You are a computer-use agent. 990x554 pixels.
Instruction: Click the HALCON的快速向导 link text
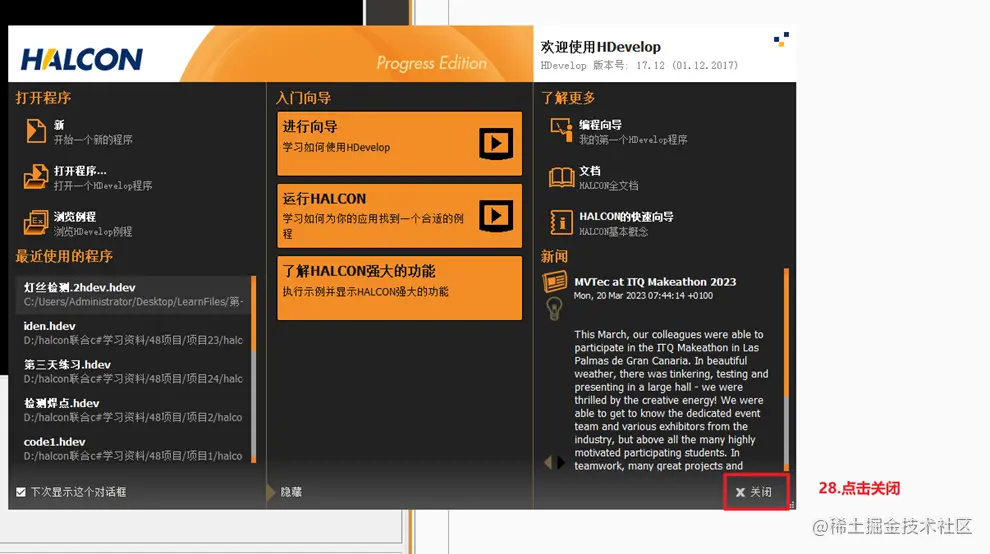coord(626,217)
